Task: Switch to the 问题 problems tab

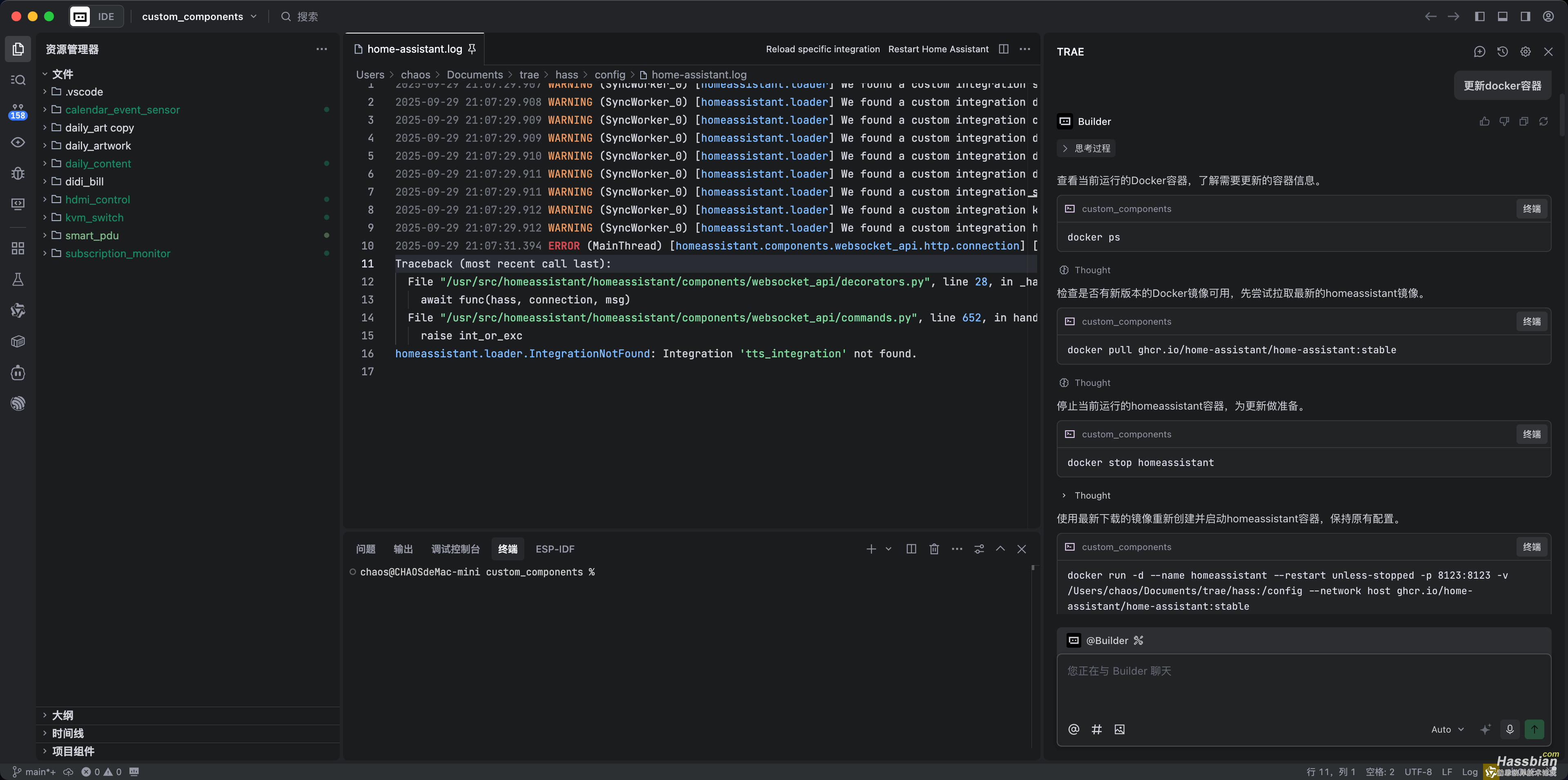Action: [365, 548]
